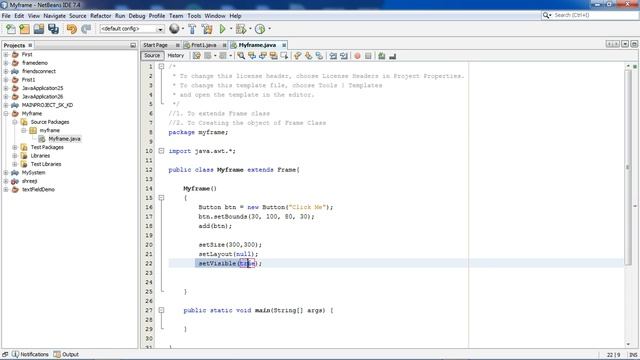Click the JavaApplication25 project
Viewport: 640px width, 360px height.
point(42,88)
